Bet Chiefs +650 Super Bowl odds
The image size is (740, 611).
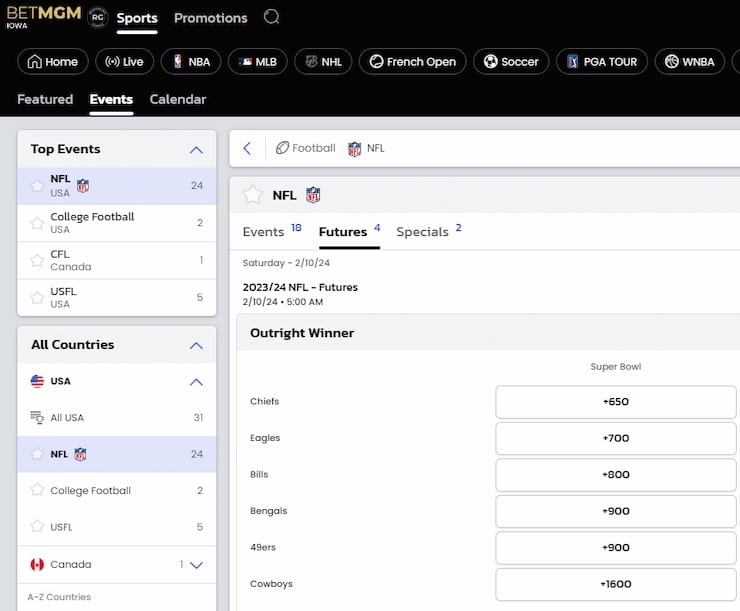615,402
